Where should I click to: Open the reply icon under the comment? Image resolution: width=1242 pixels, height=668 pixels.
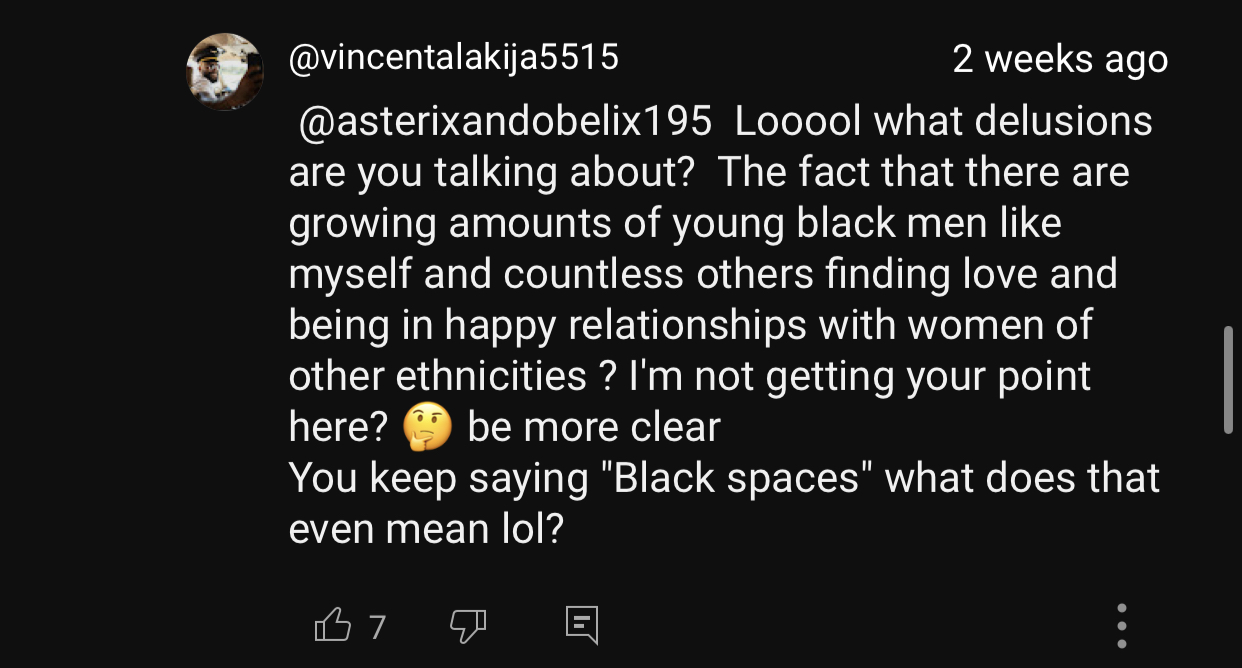click(581, 625)
